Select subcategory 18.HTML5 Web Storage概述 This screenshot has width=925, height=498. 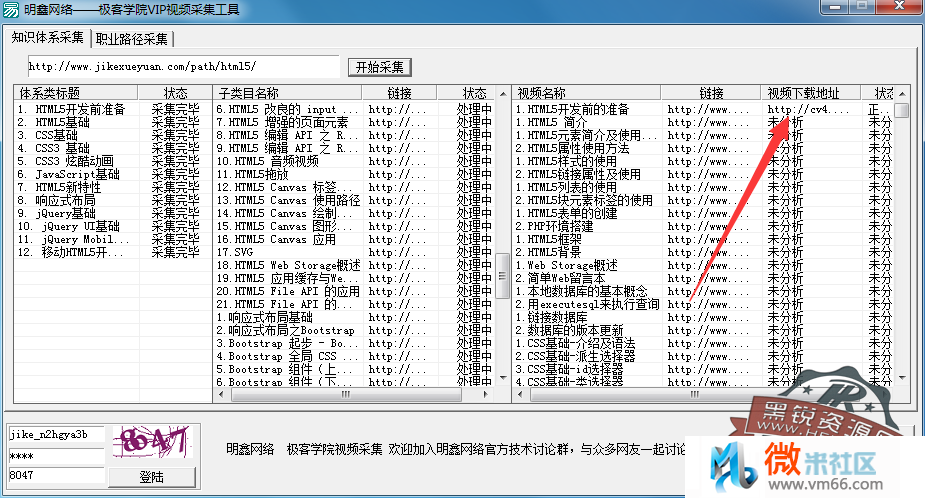click(x=288, y=265)
